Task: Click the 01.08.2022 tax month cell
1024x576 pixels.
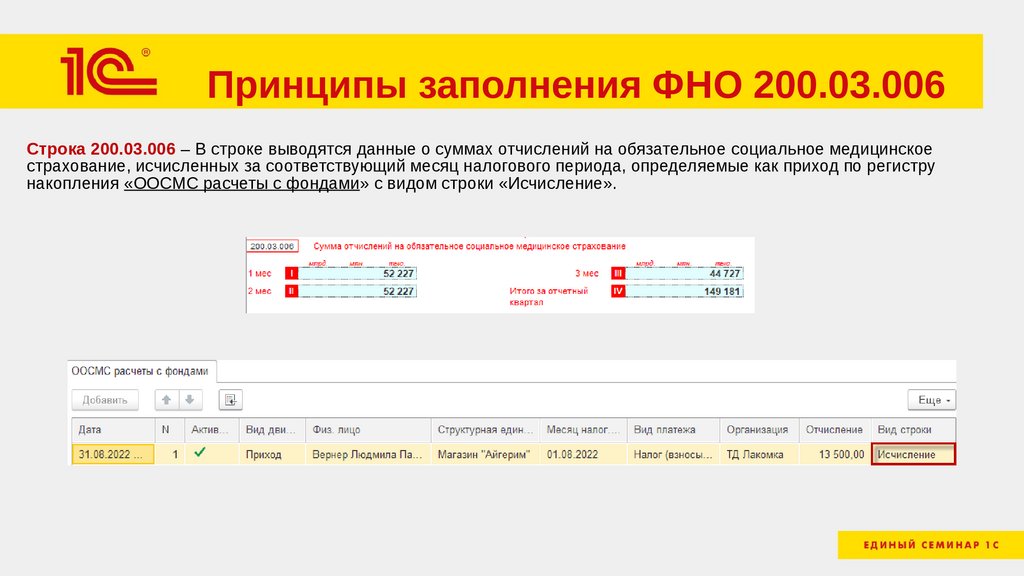Action: coord(583,454)
